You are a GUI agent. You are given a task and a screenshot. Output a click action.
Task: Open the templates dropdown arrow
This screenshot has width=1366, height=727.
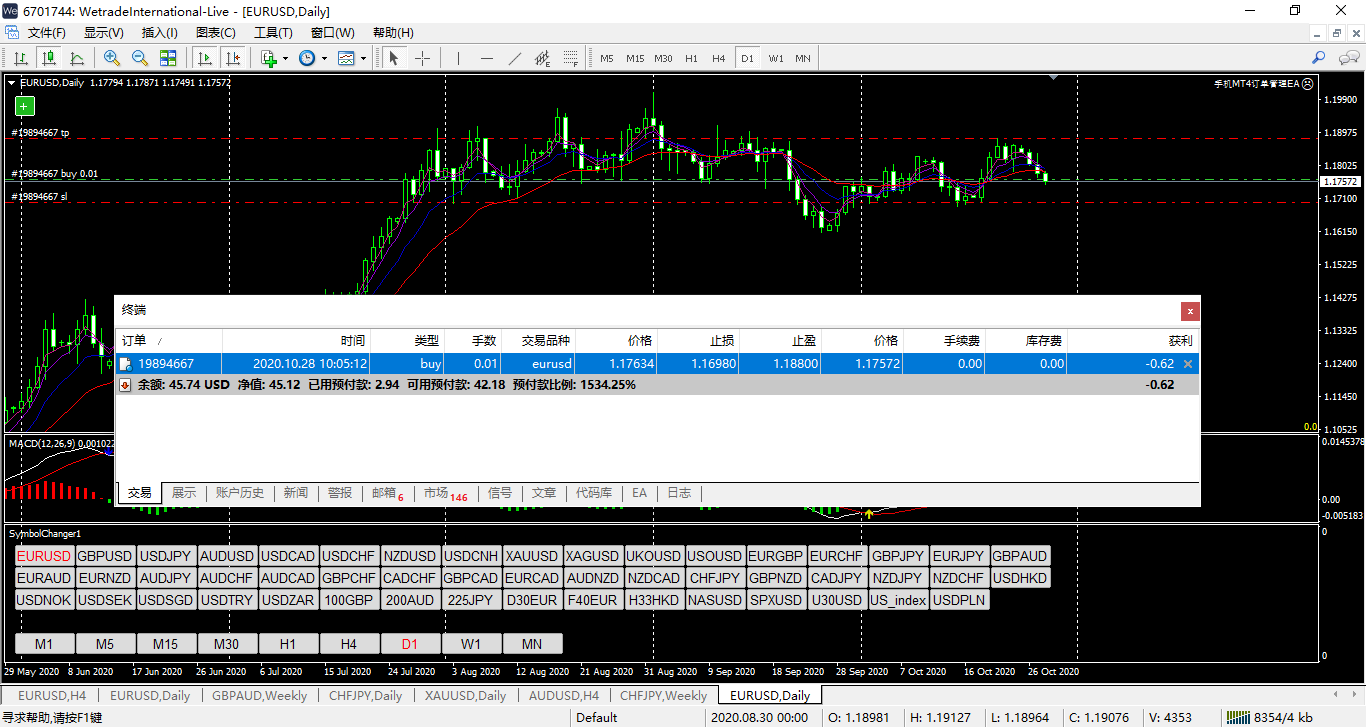pos(364,58)
